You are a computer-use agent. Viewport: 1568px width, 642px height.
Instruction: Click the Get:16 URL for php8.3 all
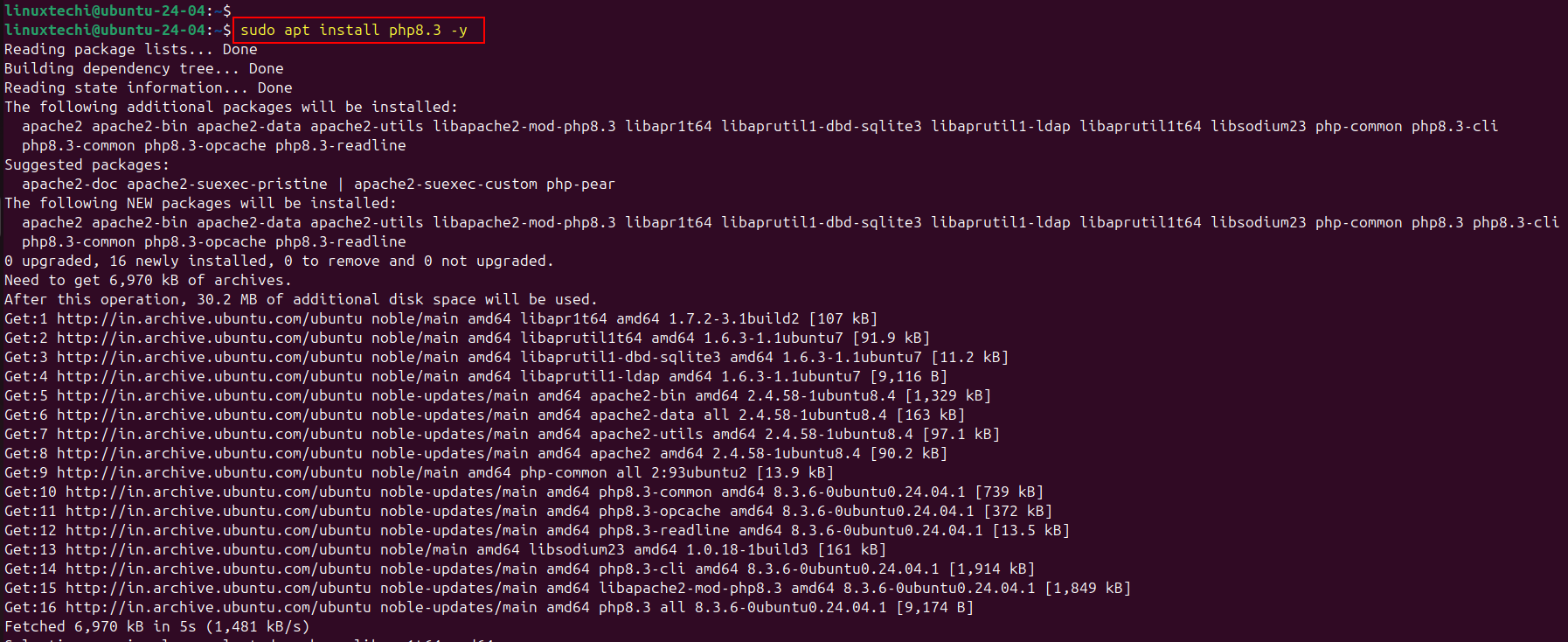pos(219,607)
